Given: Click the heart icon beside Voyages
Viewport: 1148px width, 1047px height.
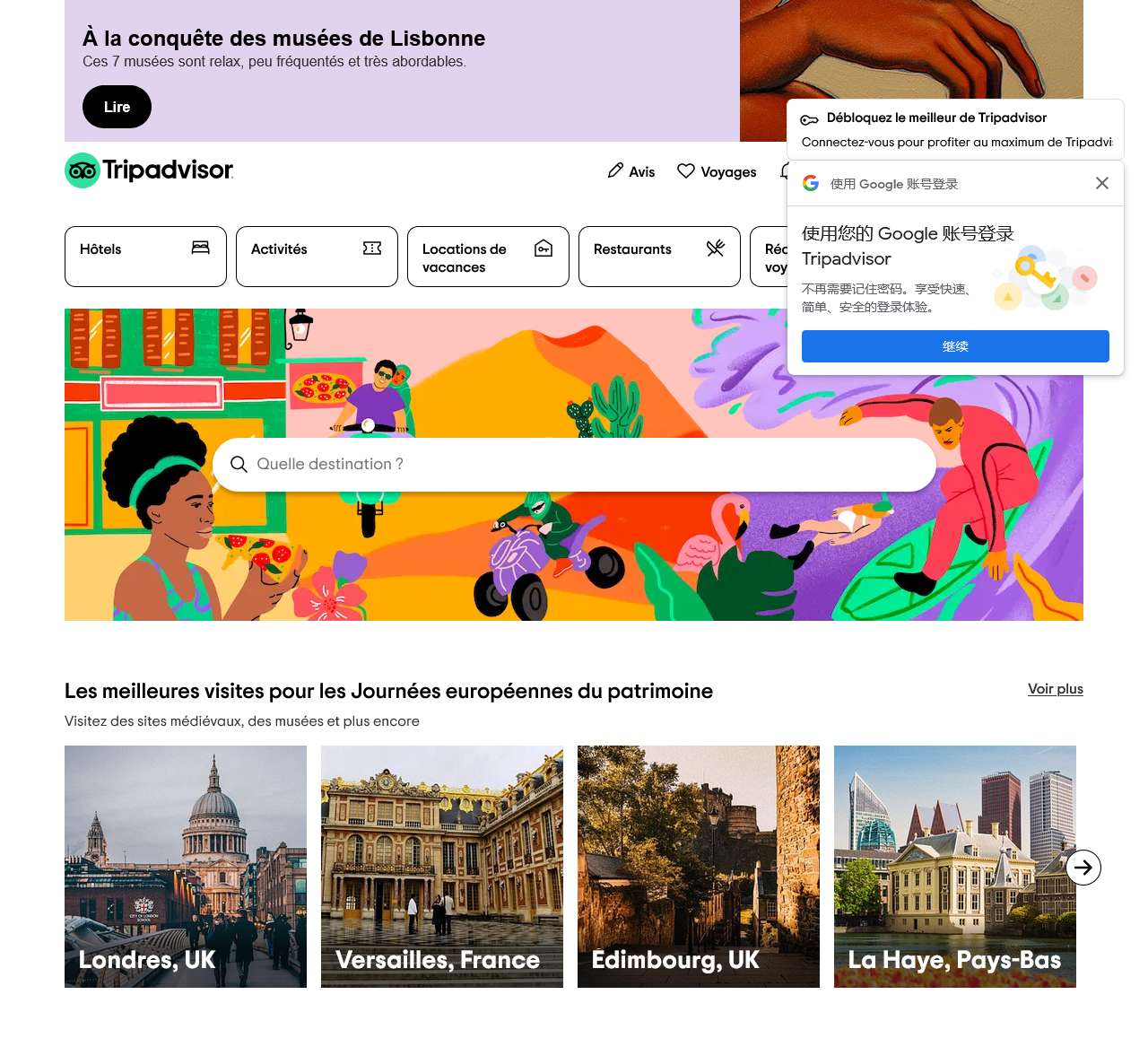Looking at the screenshot, I should coord(686,170).
